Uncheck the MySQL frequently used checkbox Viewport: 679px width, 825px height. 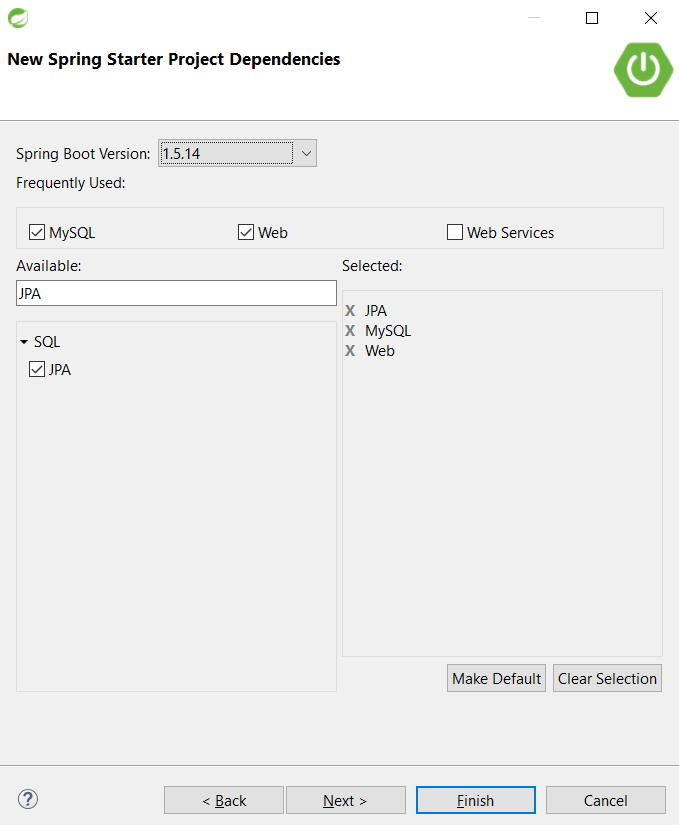click(x=38, y=233)
